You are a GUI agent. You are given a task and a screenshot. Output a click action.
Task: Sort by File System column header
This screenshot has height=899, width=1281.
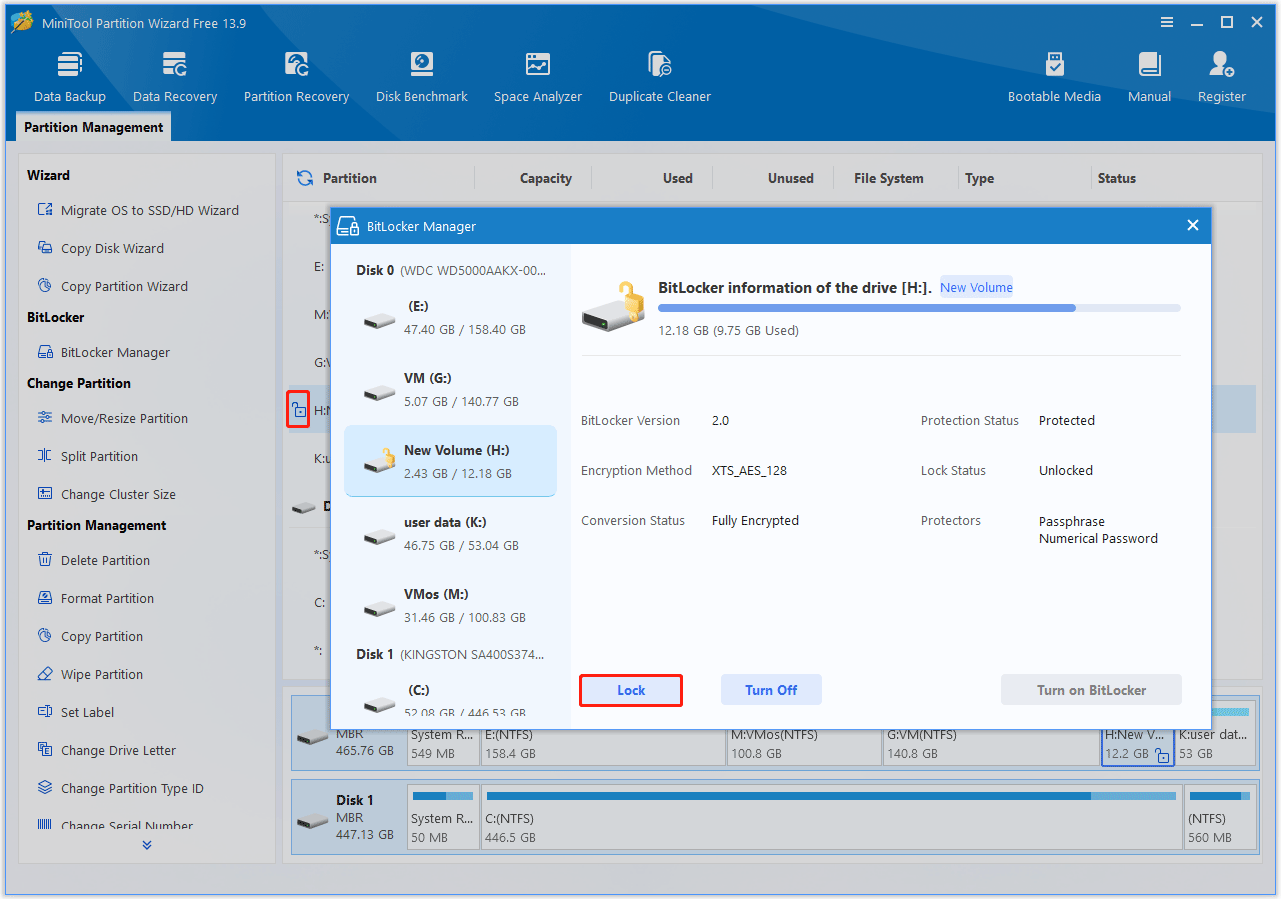[x=889, y=178]
